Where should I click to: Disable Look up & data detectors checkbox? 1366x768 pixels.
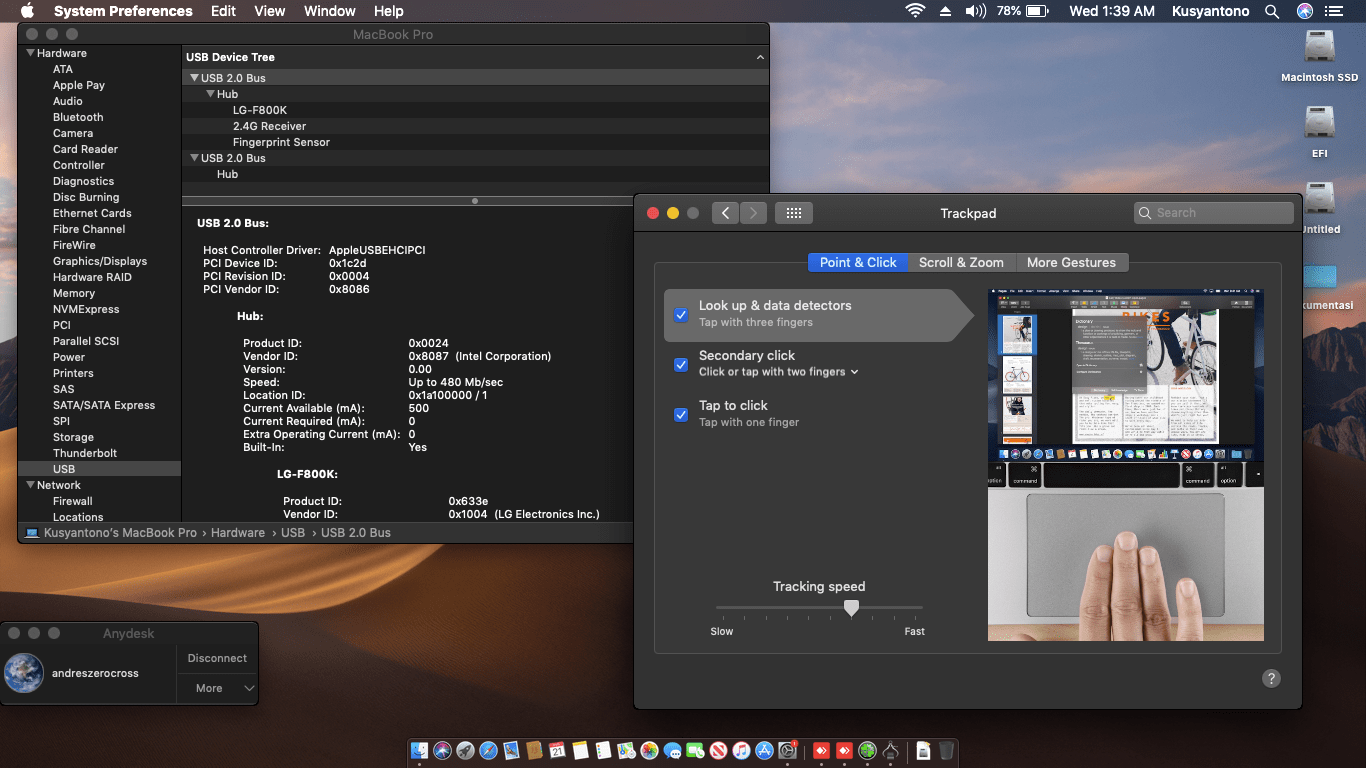[681, 314]
